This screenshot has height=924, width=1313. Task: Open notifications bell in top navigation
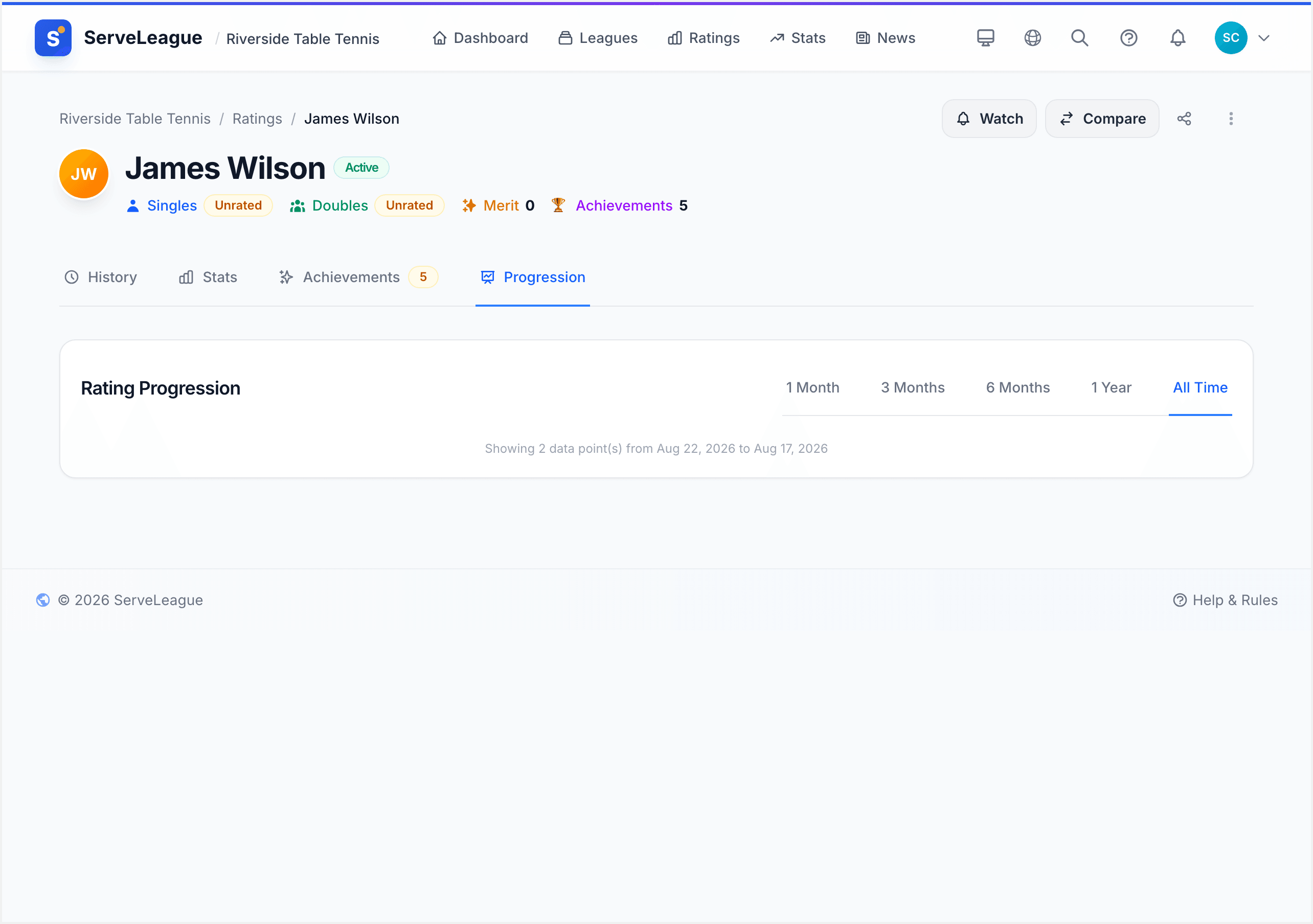1178,38
